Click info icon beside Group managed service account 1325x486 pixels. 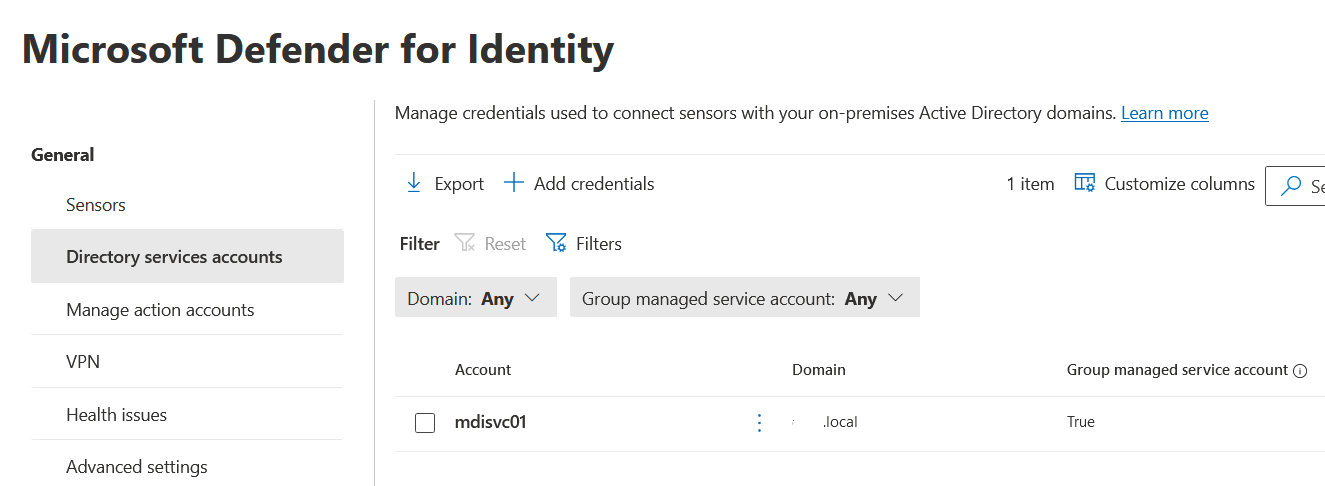[1300, 371]
